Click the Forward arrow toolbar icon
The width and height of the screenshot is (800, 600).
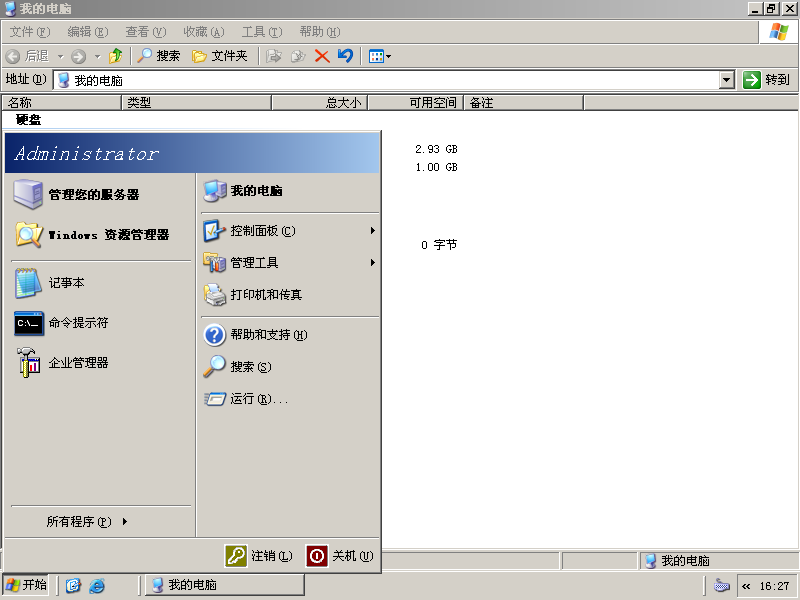click(x=78, y=56)
